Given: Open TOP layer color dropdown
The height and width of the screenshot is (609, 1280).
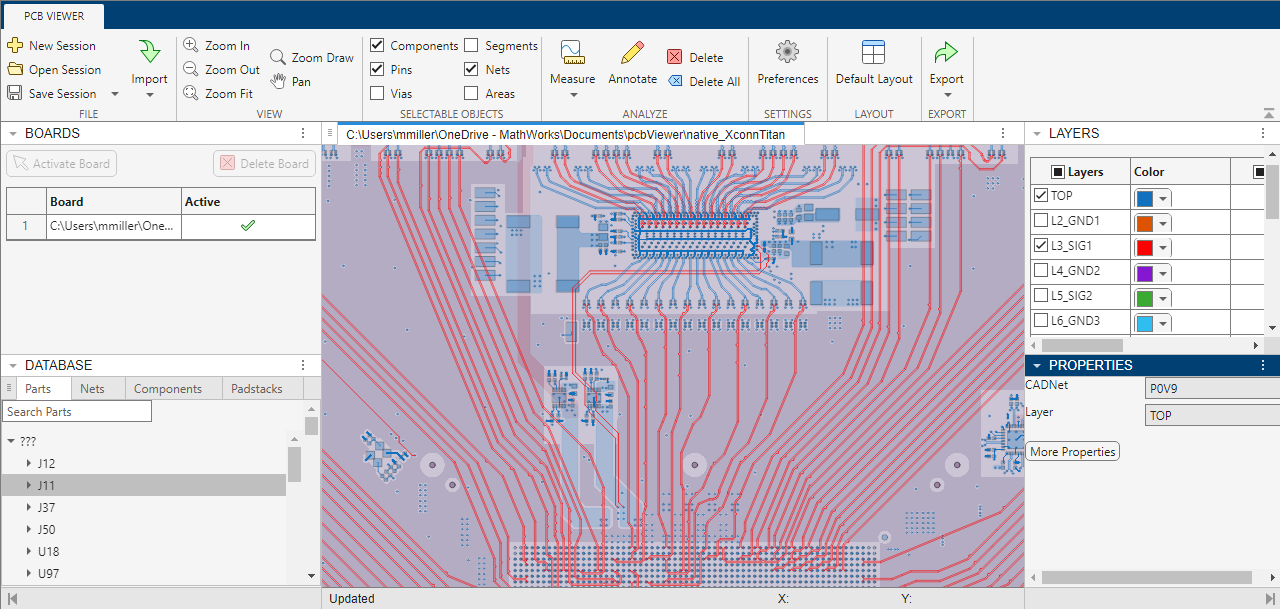Looking at the screenshot, I should [x=1163, y=199].
